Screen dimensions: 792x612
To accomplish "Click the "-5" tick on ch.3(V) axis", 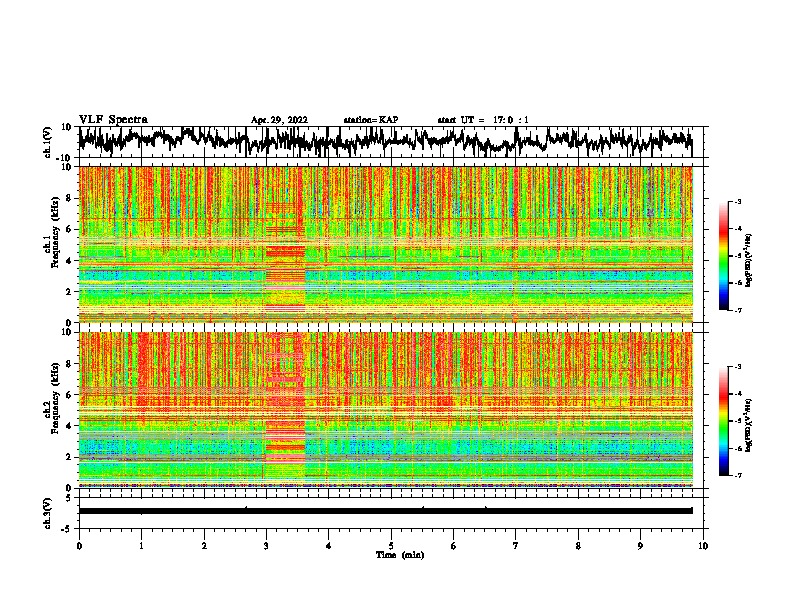I will (x=68, y=529).
